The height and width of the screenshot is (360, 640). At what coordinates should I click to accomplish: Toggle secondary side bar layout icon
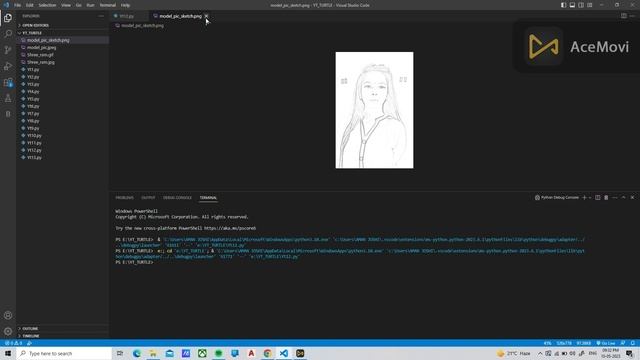pos(581,5)
